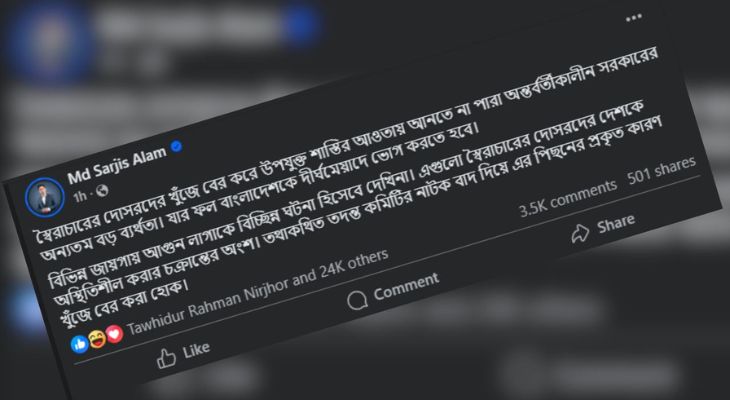This screenshot has height=400, width=730.
Task: Click the blue verified badge beside the name
Action: 176,147
